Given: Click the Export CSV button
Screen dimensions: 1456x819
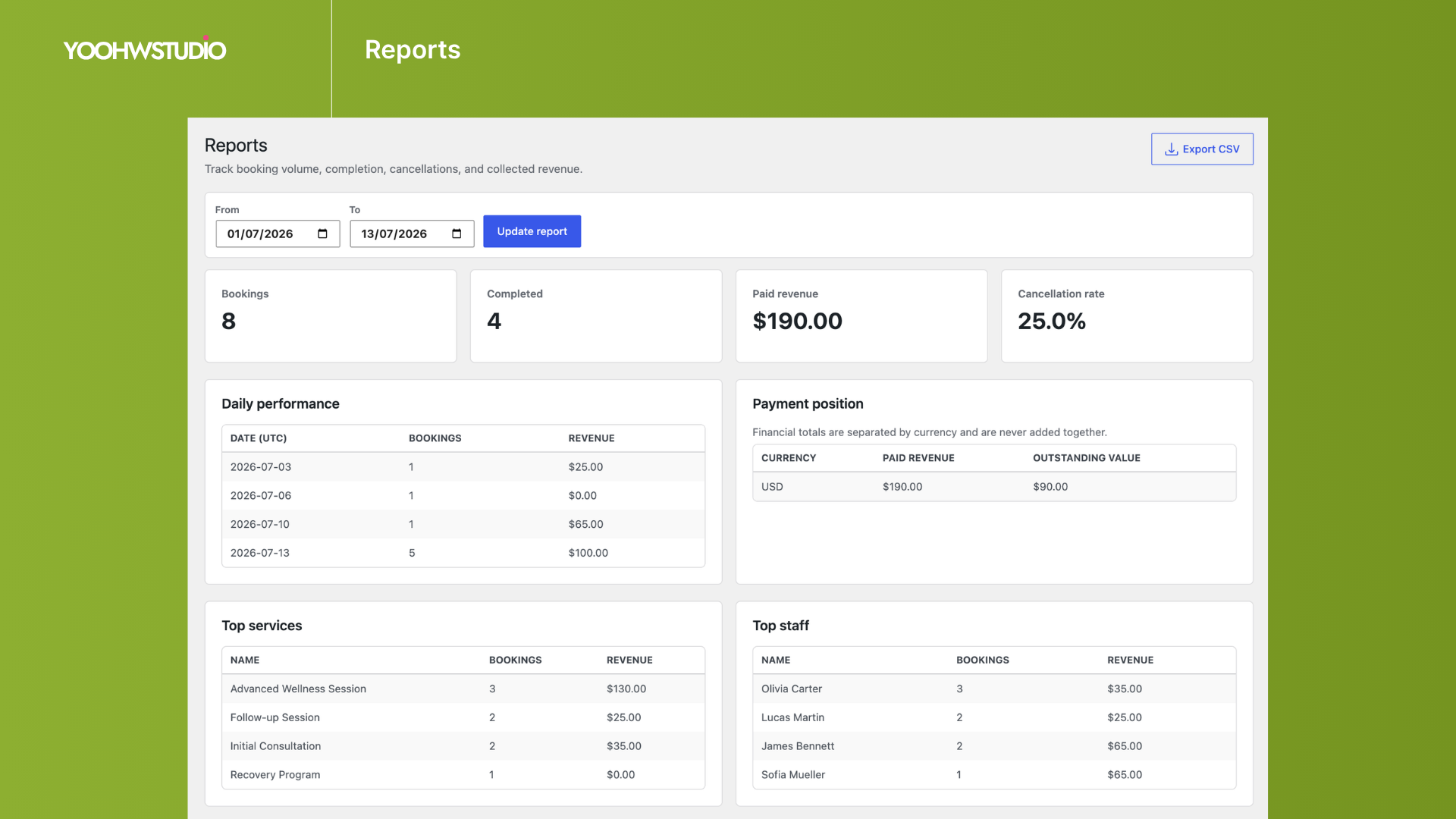Looking at the screenshot, I should click(1202, 149).
